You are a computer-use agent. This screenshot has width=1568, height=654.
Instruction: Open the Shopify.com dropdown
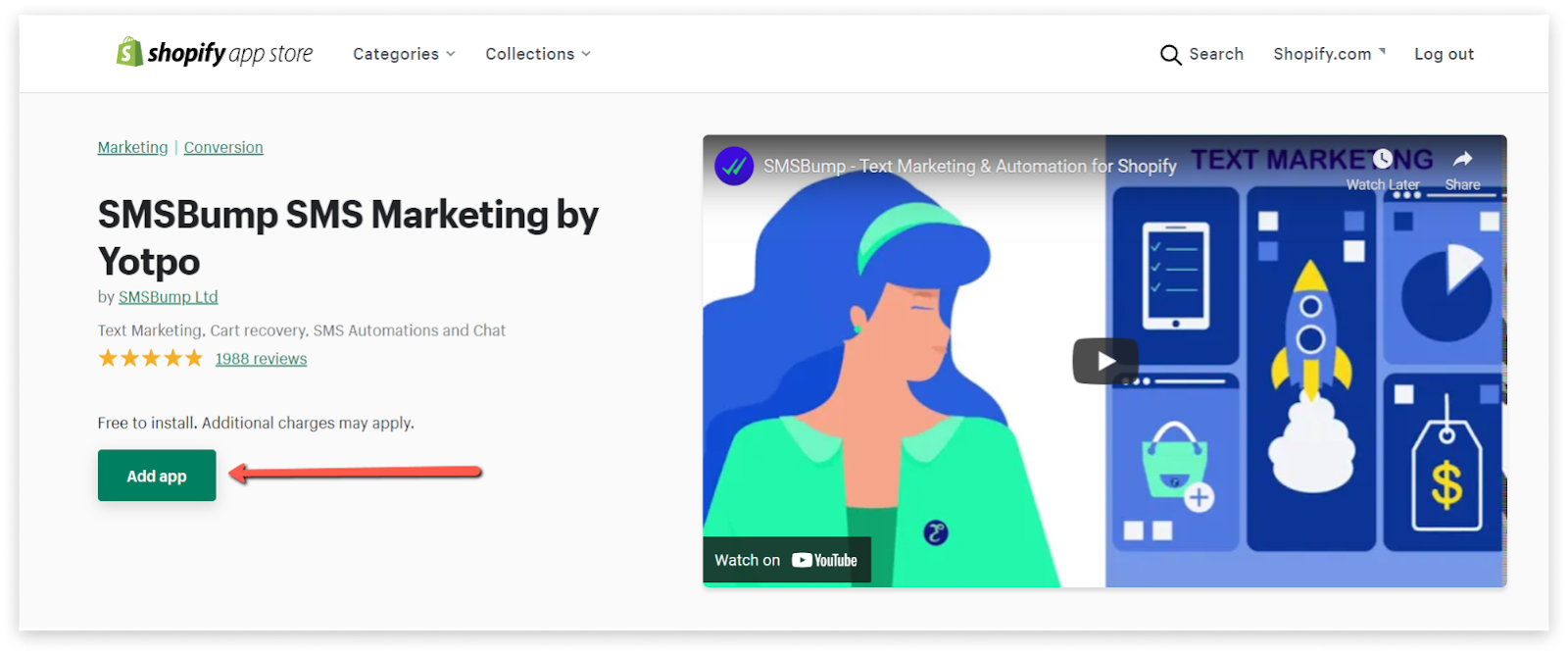click(x=1329, y=54)
